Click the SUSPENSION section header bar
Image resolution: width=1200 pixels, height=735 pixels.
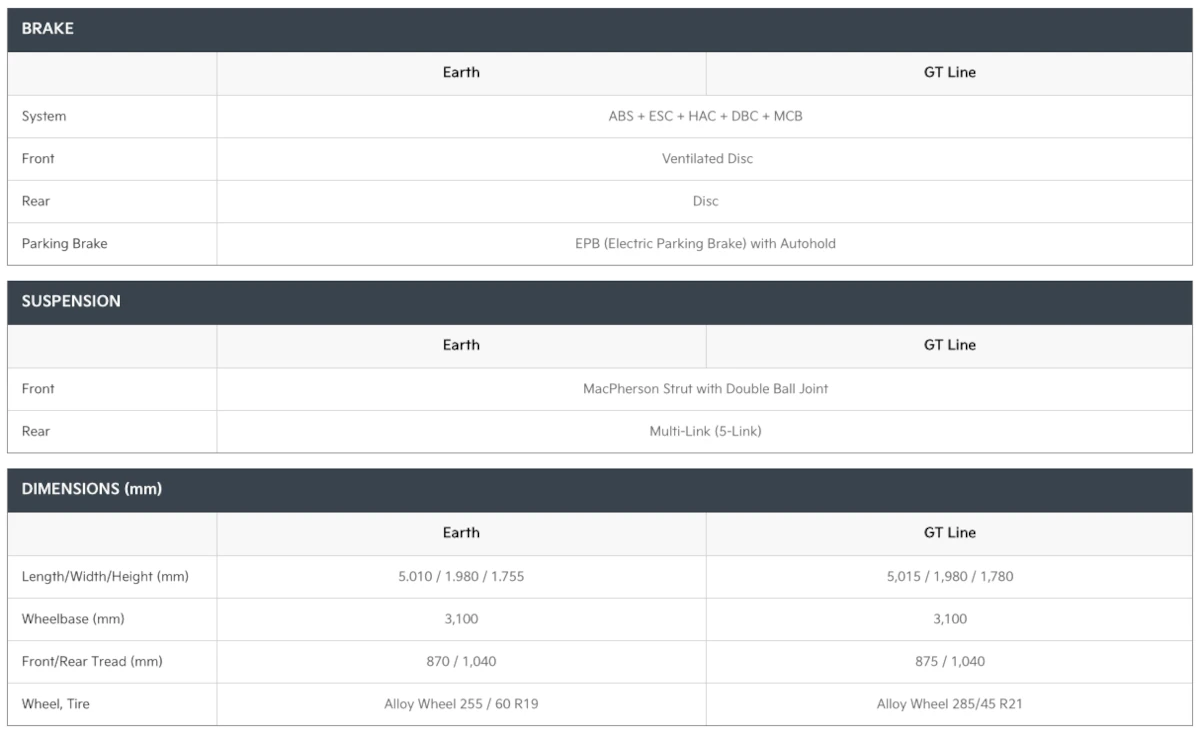pyautogui.click(x=600, y=302)
